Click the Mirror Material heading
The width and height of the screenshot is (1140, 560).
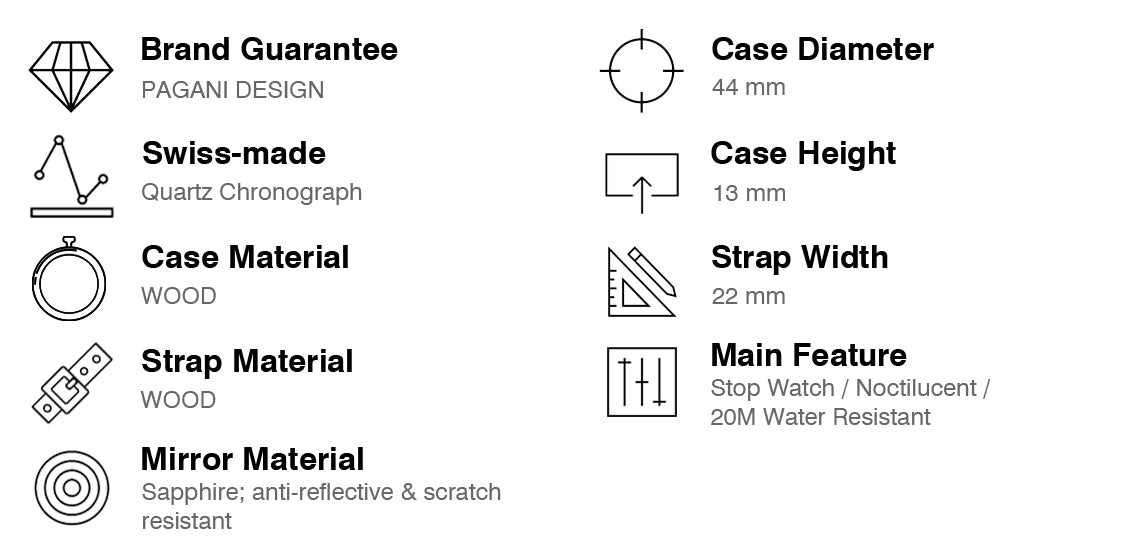[x=252, y=460]
